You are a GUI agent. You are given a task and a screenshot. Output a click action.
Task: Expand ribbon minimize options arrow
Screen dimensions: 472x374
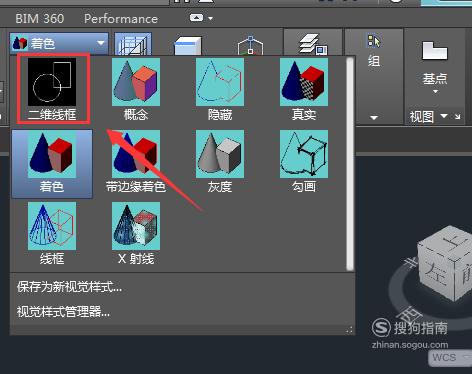click(x=210, y=18)
